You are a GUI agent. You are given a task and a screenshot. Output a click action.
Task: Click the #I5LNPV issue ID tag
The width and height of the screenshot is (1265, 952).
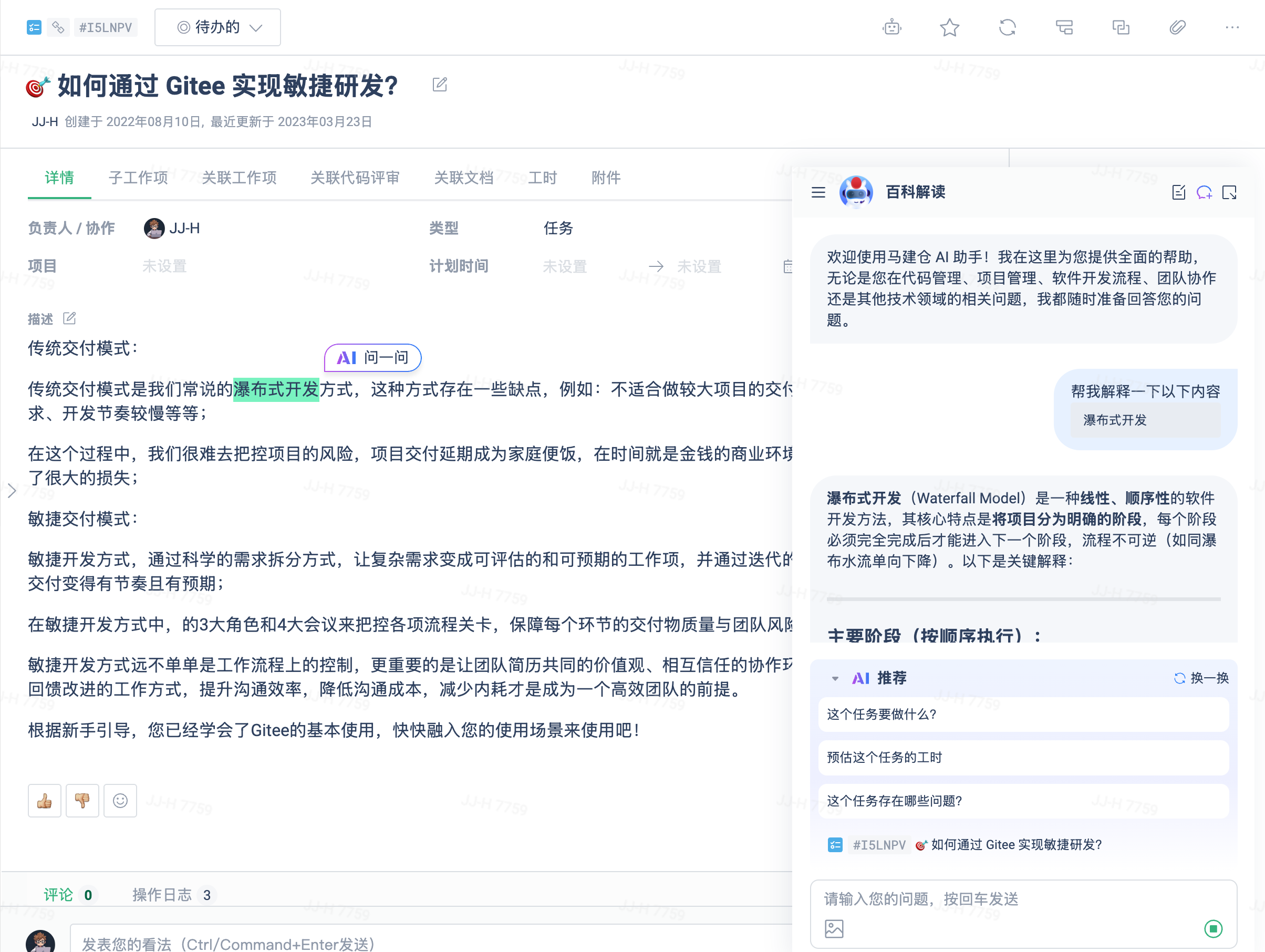pos(106,27)
